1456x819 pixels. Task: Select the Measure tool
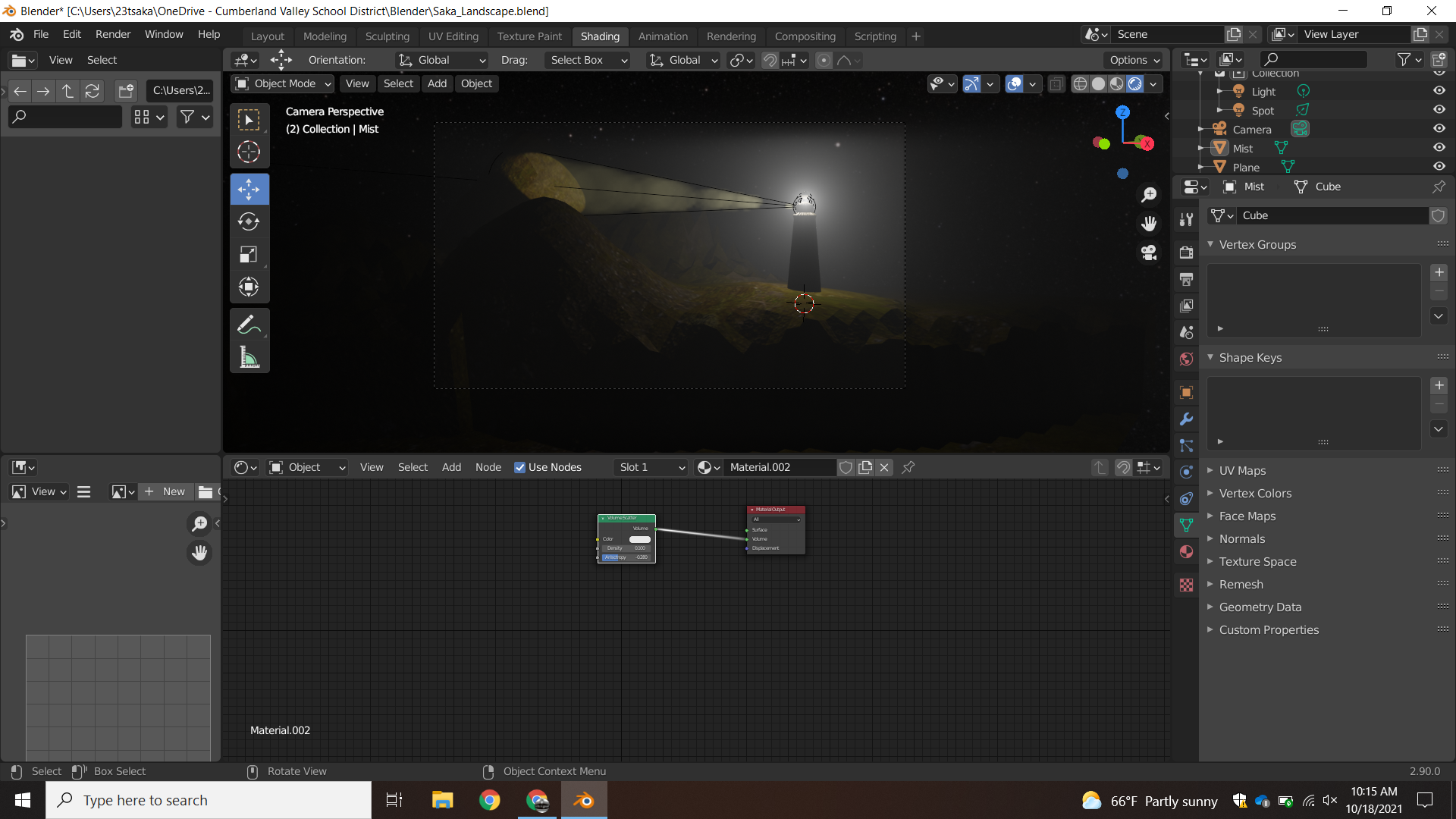point(249,357)
